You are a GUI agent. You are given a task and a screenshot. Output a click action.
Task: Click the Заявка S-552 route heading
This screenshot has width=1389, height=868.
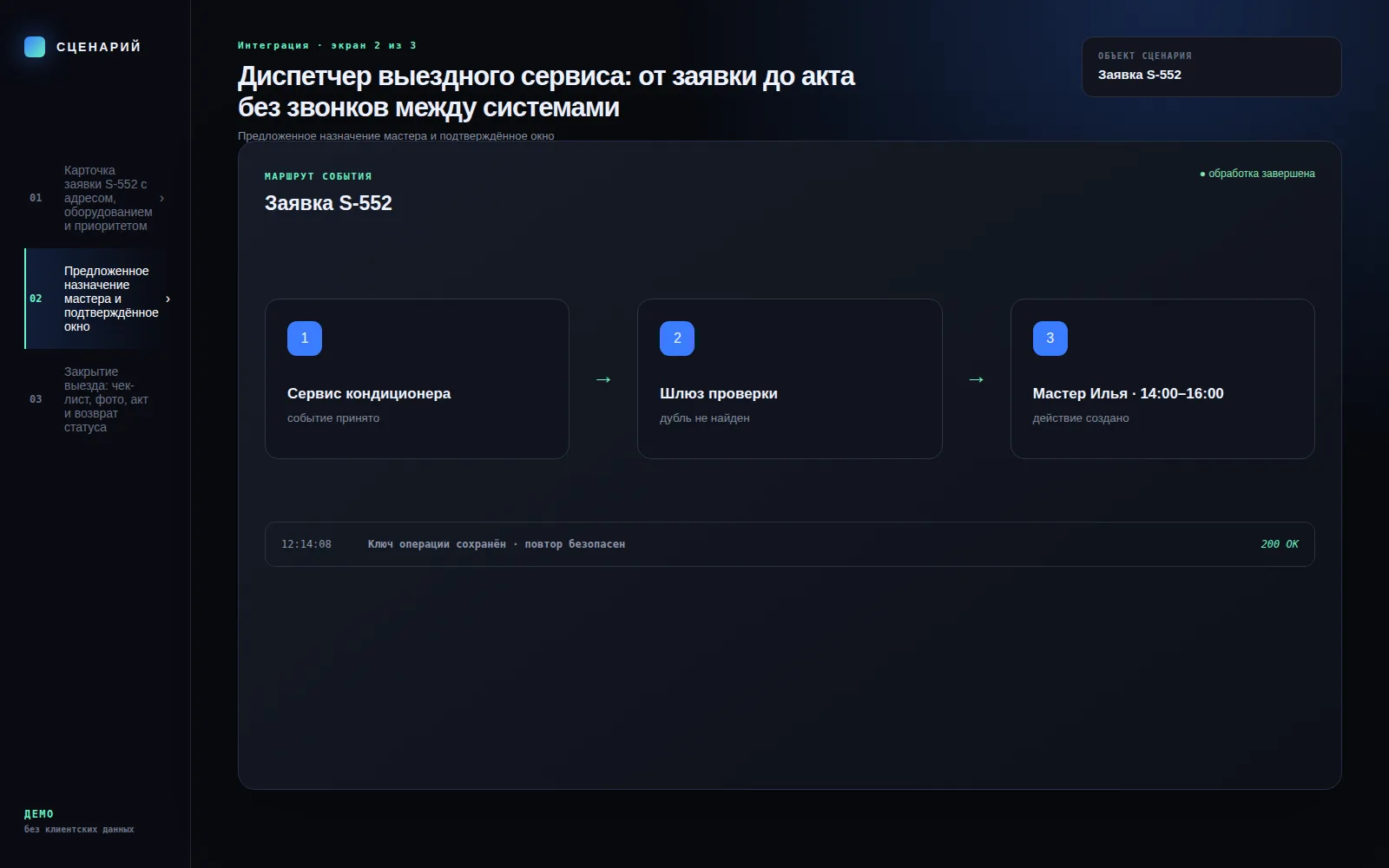point(328,203)
